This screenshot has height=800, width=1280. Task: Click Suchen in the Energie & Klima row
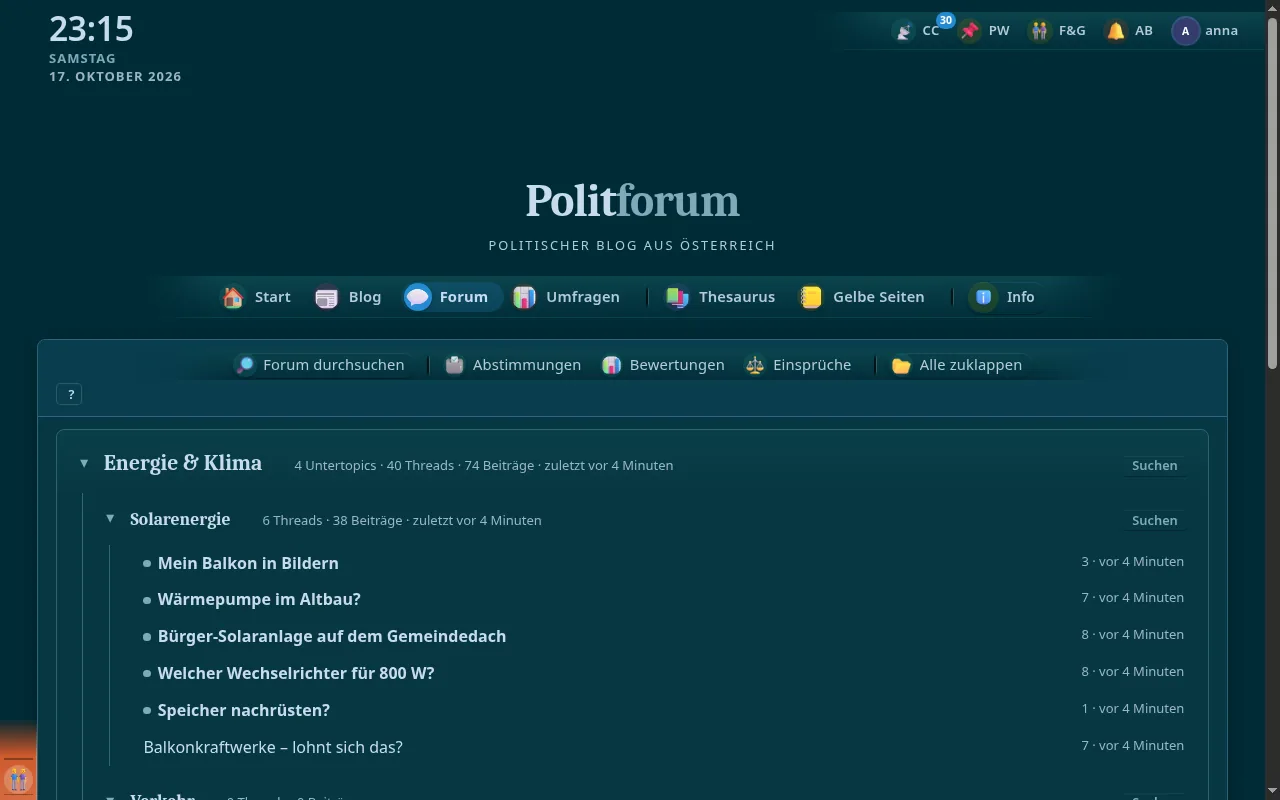point(1154,465)
